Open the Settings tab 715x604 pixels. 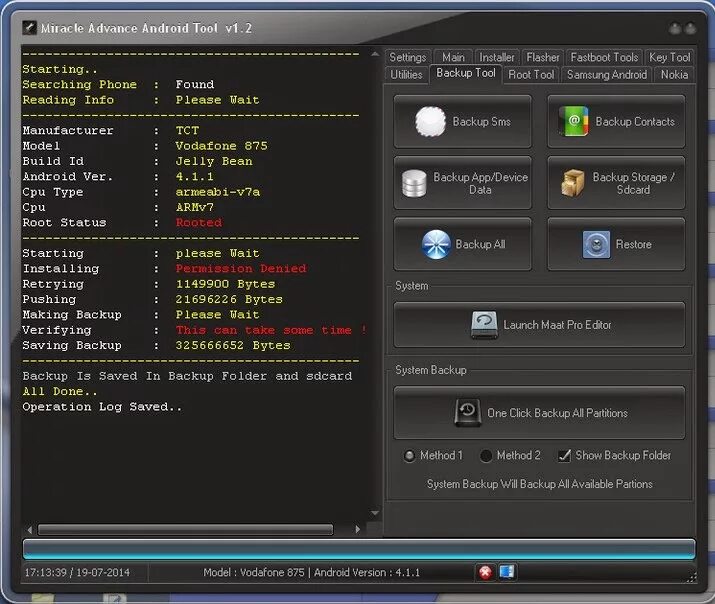408,57
